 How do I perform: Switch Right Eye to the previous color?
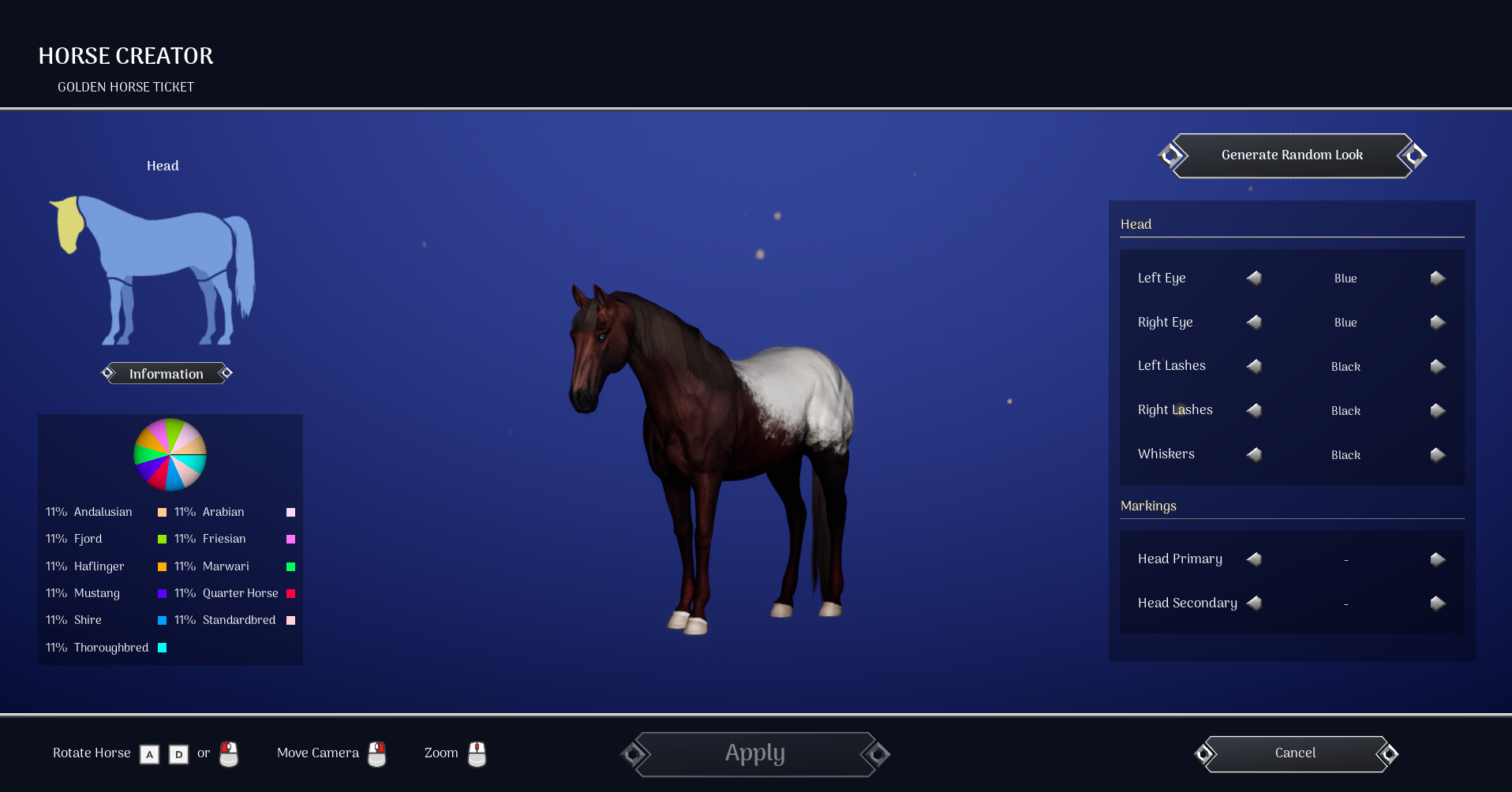(x=1255, y=322)
